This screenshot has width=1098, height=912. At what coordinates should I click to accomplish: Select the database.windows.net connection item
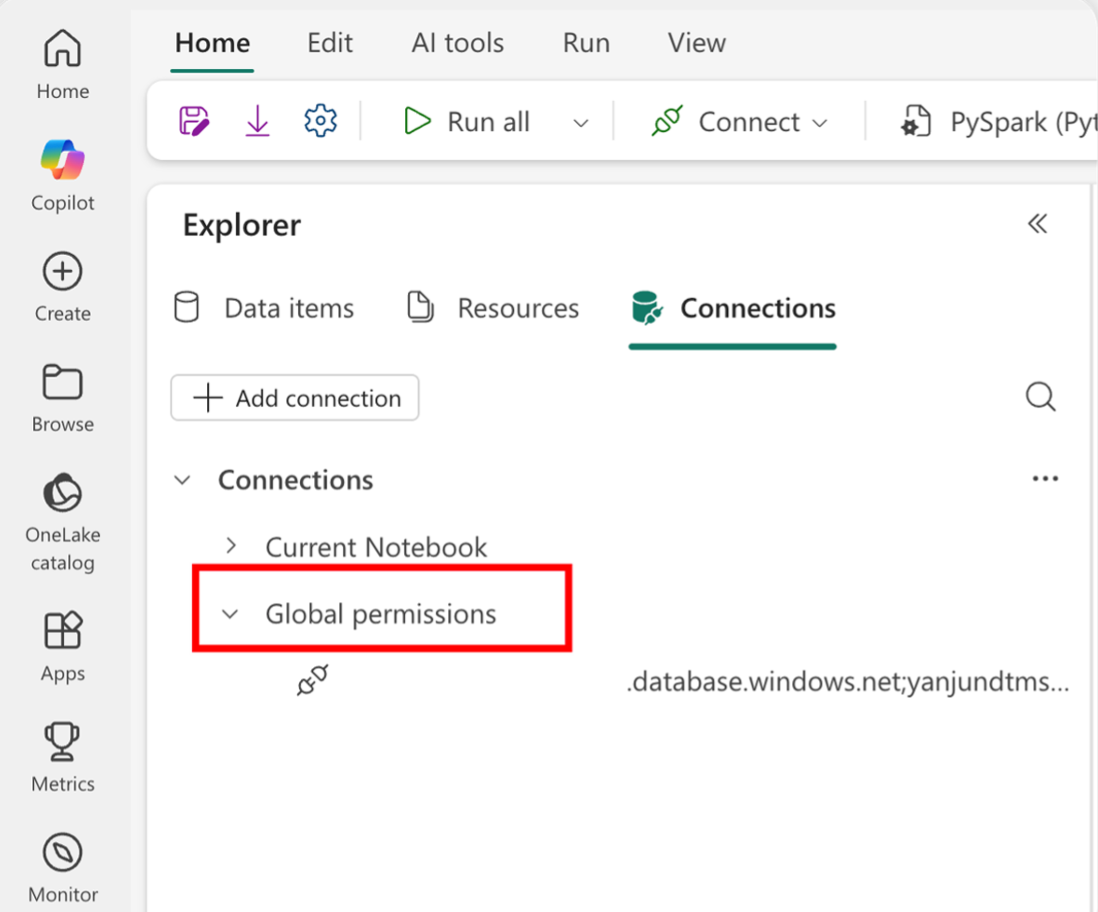(x=846, y=684)
